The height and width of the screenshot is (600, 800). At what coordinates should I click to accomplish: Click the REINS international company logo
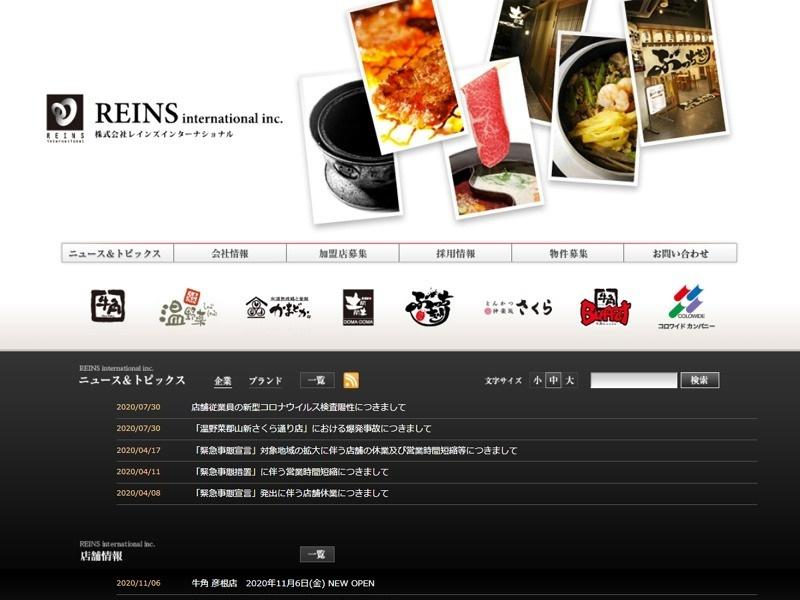click(164, 118)
